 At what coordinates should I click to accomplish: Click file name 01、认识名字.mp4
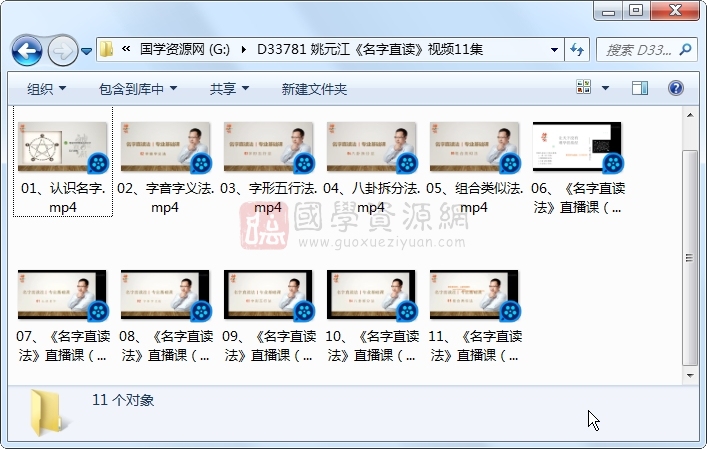(63, 197)
